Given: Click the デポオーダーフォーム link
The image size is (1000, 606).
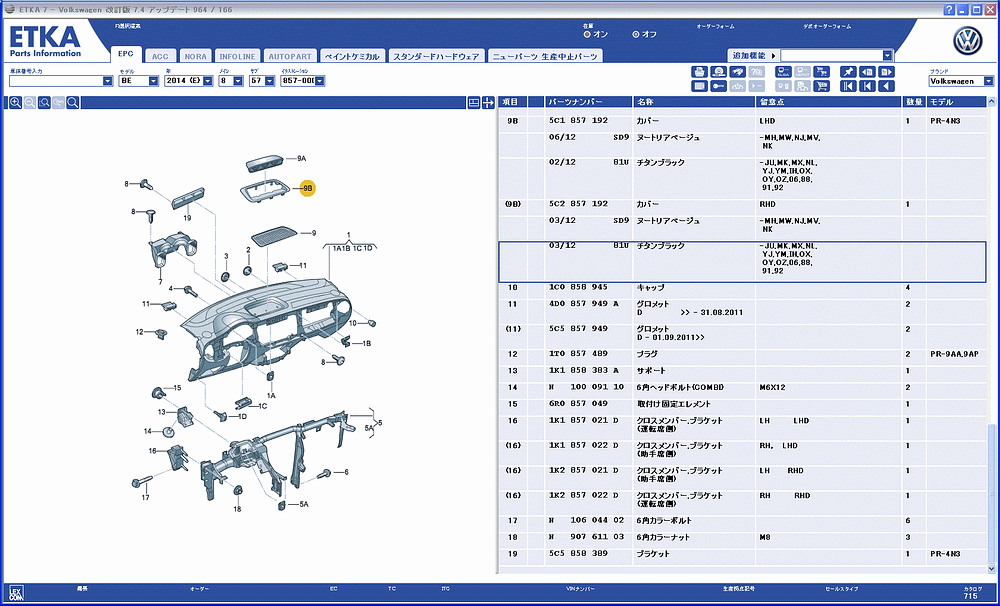Looking at the screenshot, I should [827, 27].
